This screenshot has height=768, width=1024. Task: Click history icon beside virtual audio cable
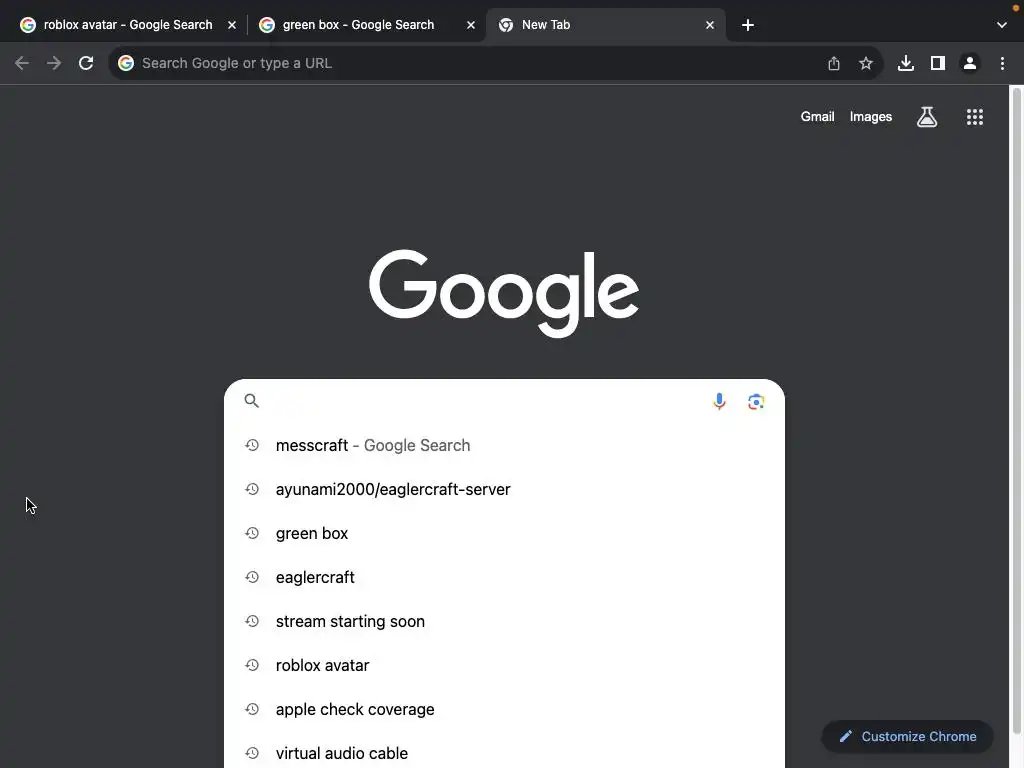(x=252, y=753)
